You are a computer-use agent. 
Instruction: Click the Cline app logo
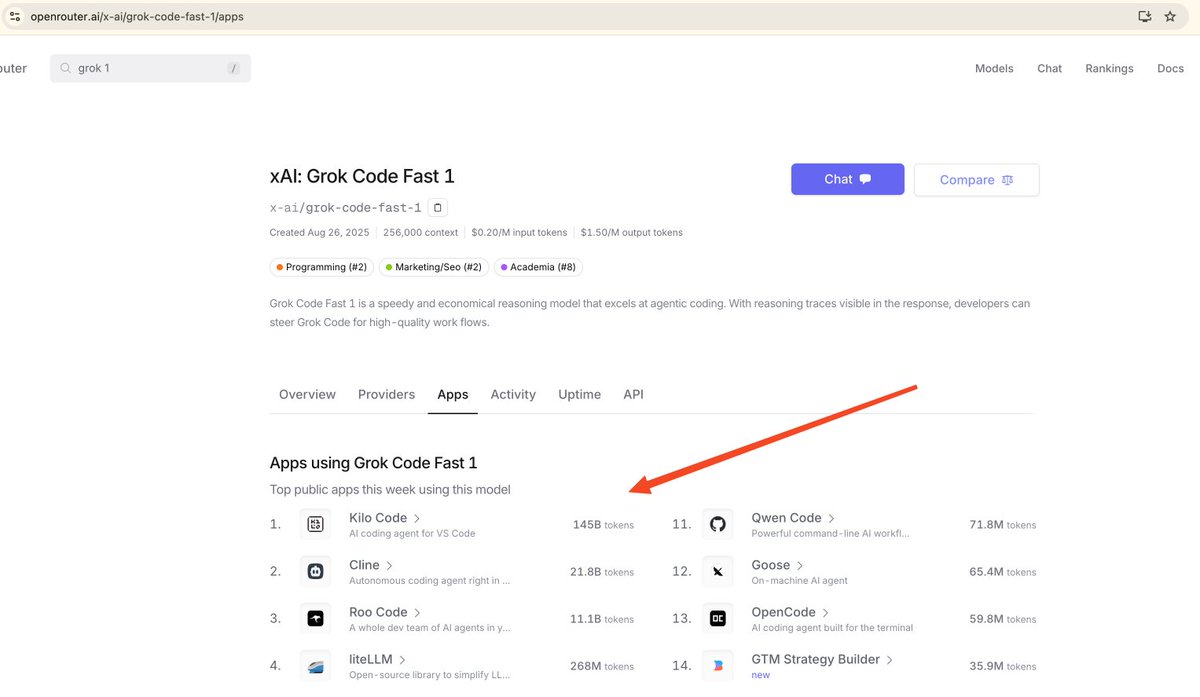point(315,571)
